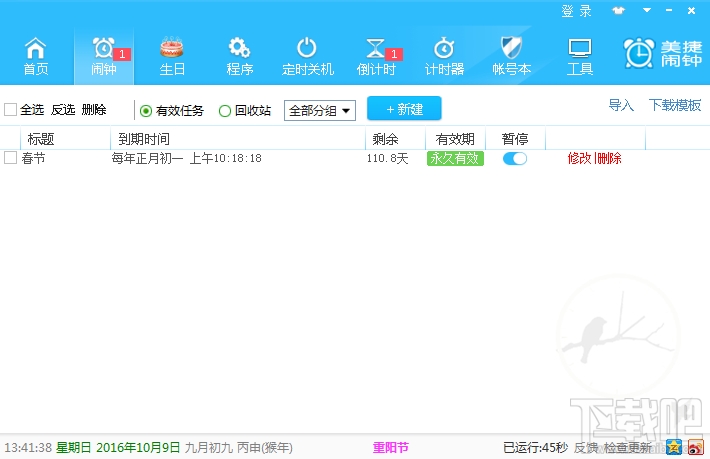Expand the 全部分组 group dropdown

[320, 110]
